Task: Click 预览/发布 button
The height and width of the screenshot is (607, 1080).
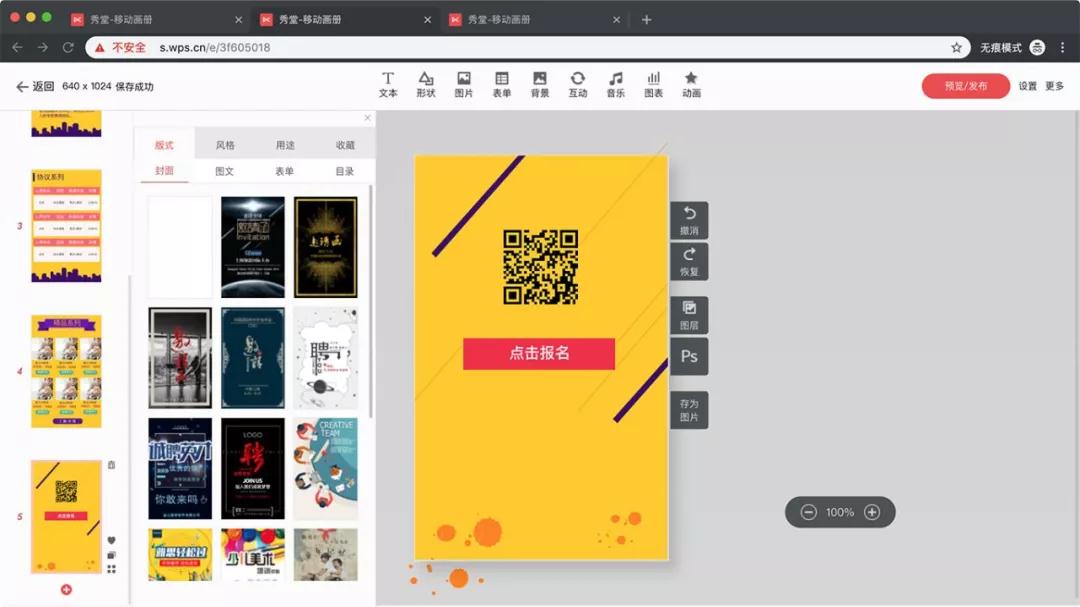Action: [966, 86]
